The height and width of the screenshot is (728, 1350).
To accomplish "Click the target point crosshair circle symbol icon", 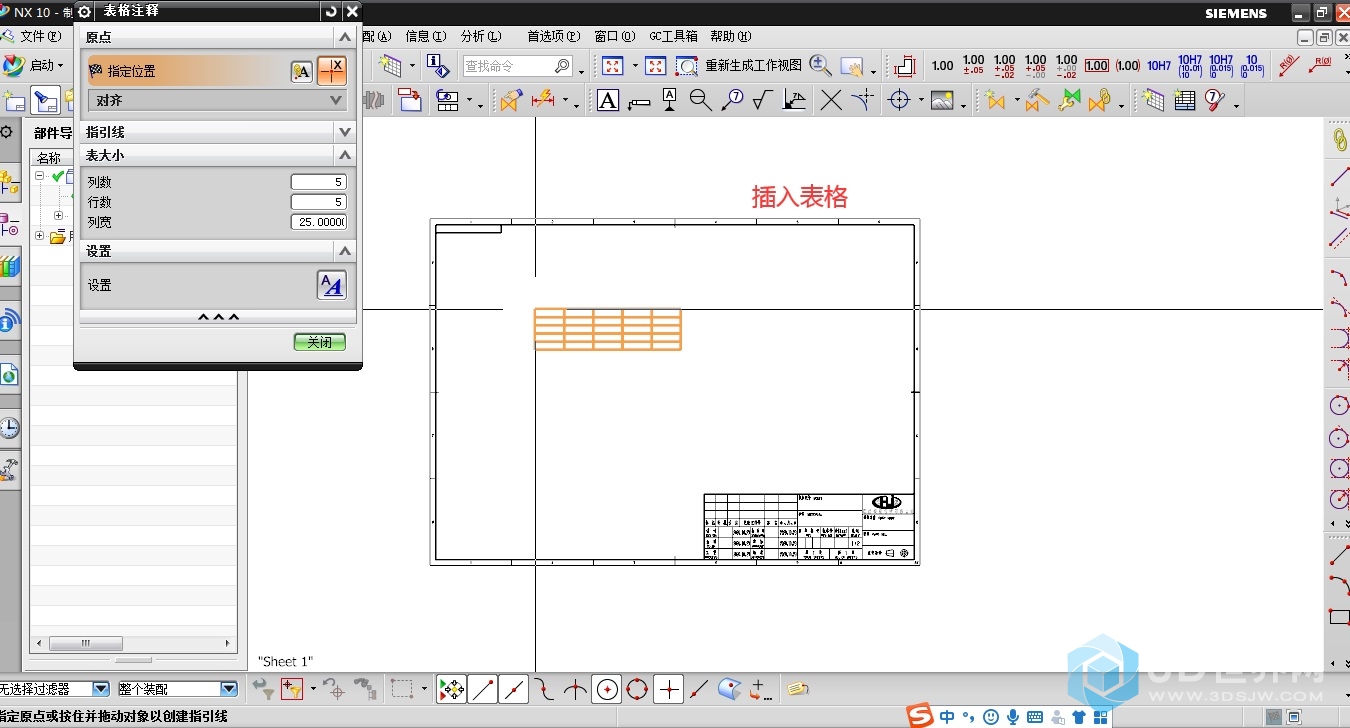I will (x=899, y=100).
